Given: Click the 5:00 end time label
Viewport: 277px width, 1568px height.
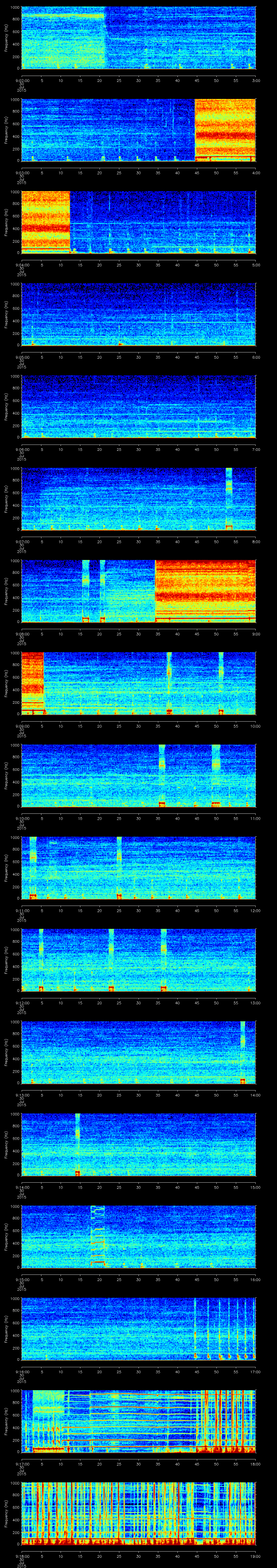Looking at the screenshot, I should coord(256,265).
